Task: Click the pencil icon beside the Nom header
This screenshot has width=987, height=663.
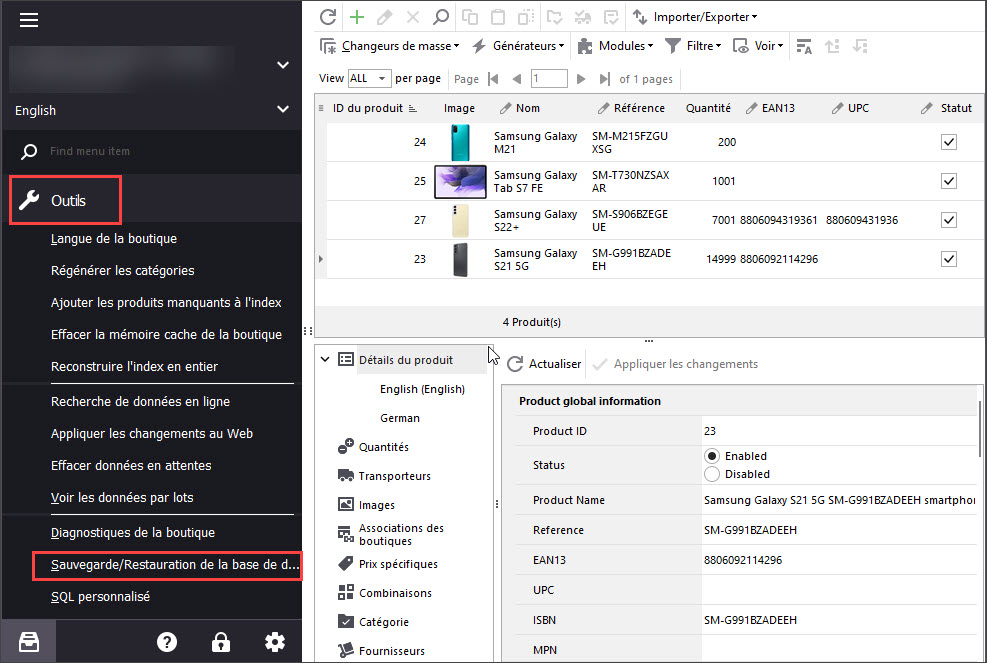Action: click(505, 108)
